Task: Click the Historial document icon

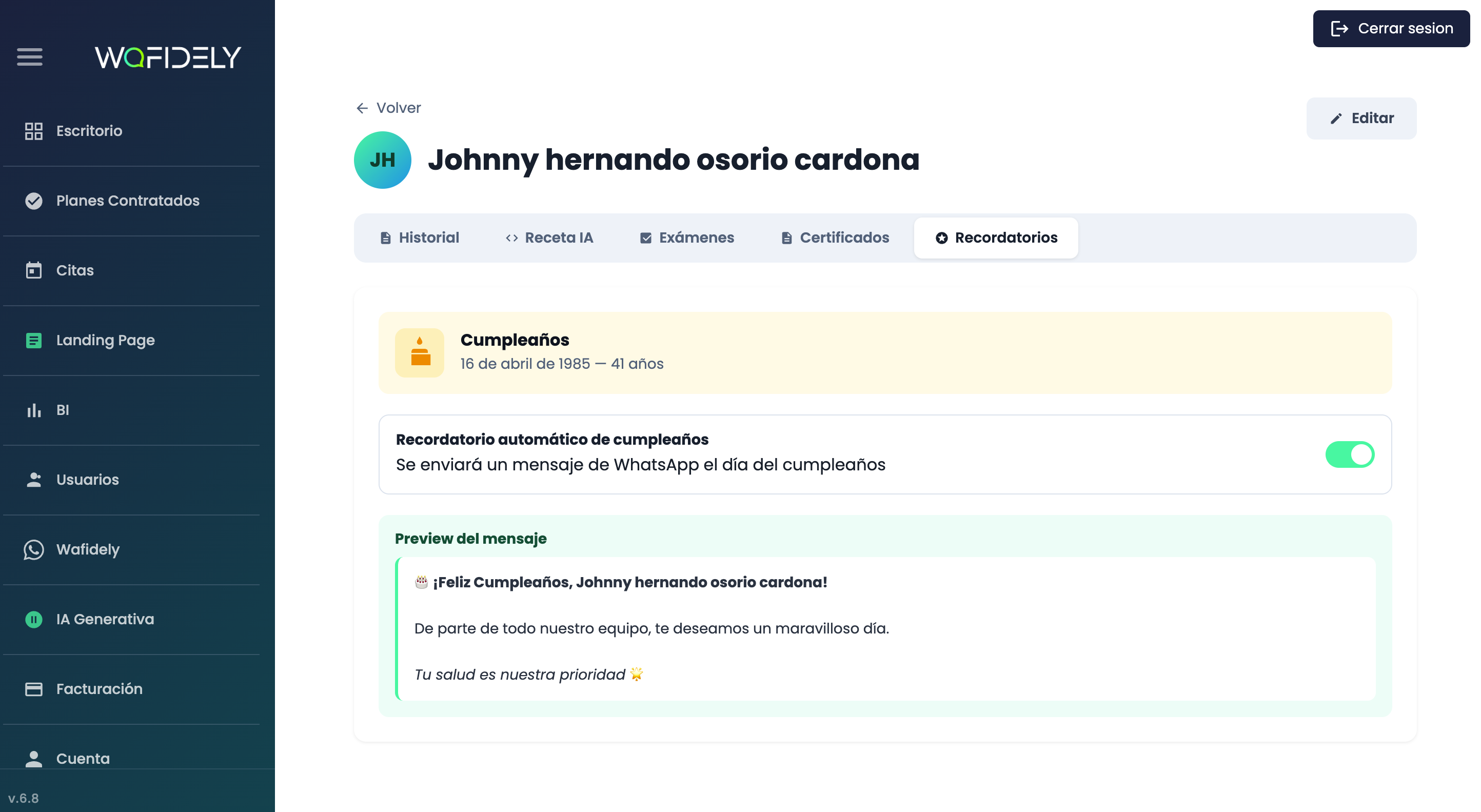Action: (x=386, y=238)
